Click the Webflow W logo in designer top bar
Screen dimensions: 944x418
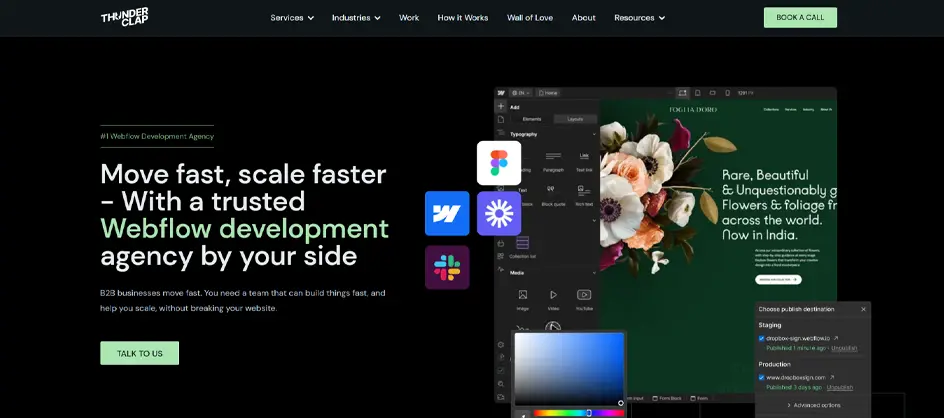pyautogui.click(x=501, y=93)
